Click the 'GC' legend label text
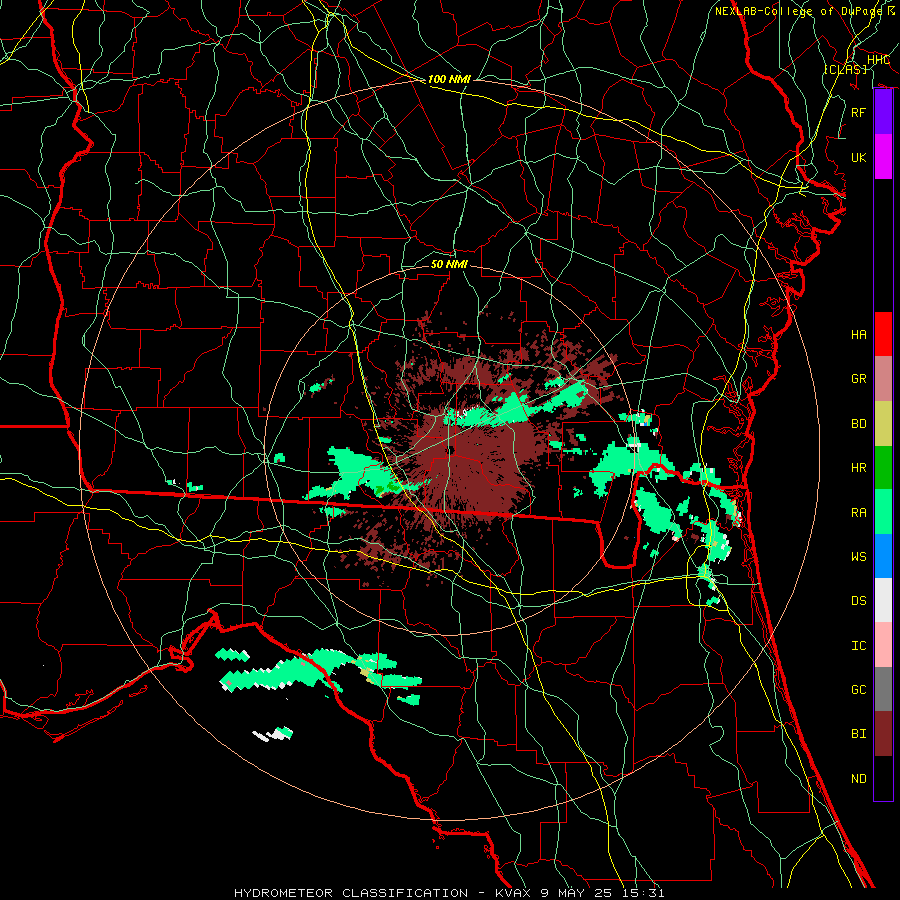The height and width of the screenshot is (900, 900). [858, 690]
